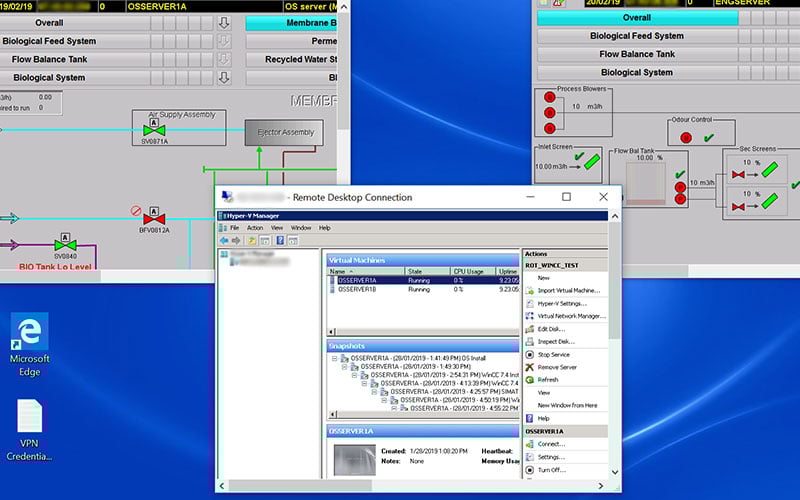Click the down arrow beside left Overall row
The height and width of the screenshot is (500, 800).
pyautogui.click(x=224, y=22)
